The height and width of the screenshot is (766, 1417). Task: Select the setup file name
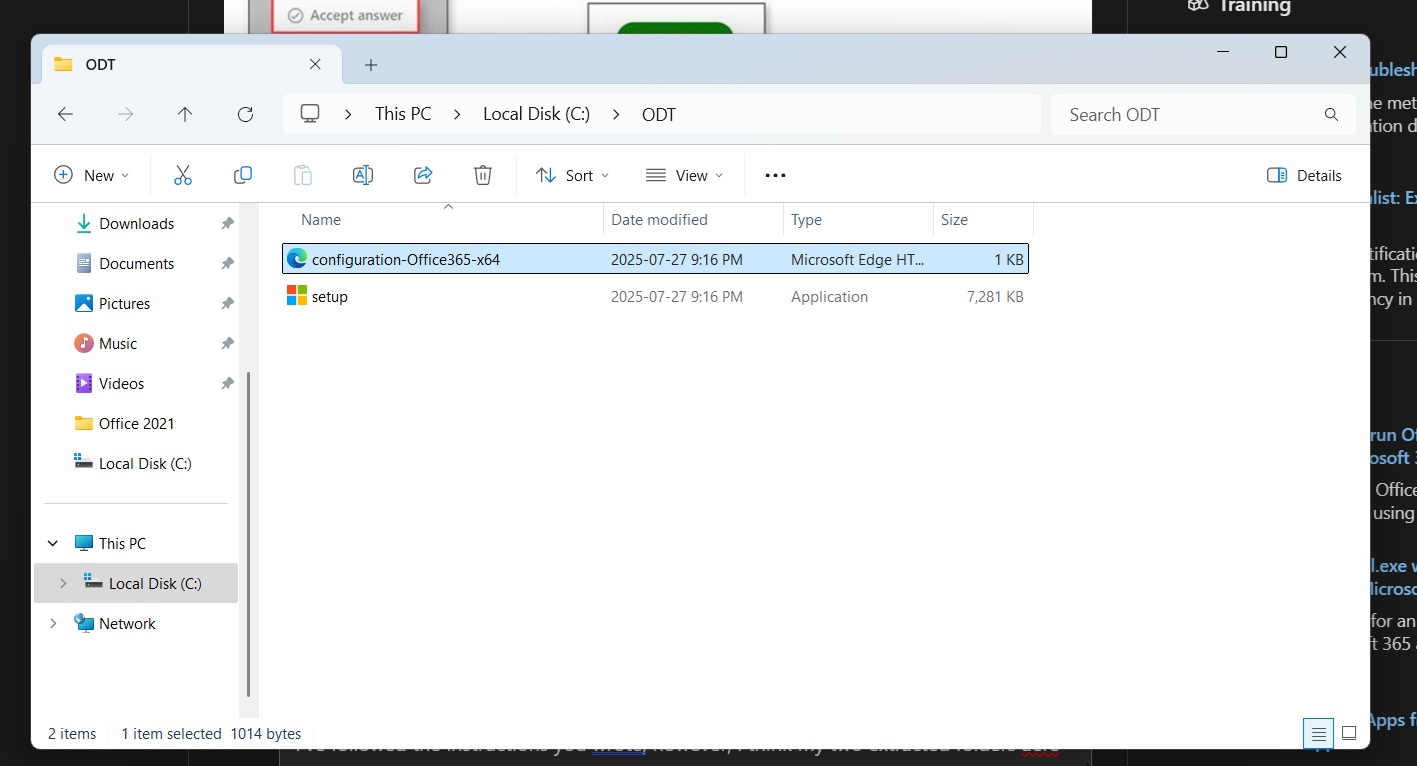click(x=330, y=297)
